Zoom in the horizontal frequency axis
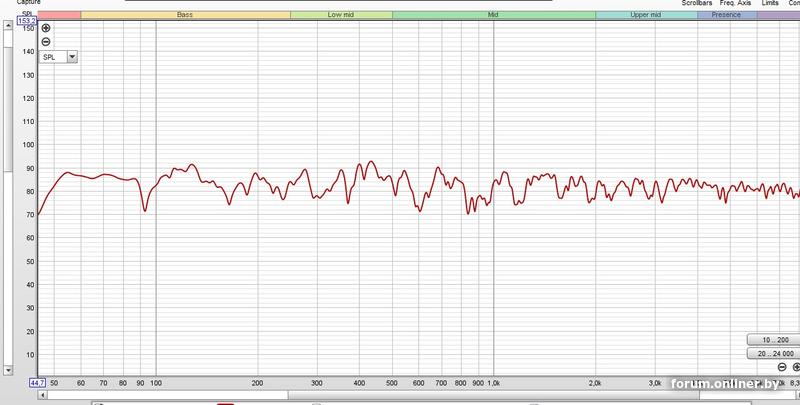 [796, 367]
